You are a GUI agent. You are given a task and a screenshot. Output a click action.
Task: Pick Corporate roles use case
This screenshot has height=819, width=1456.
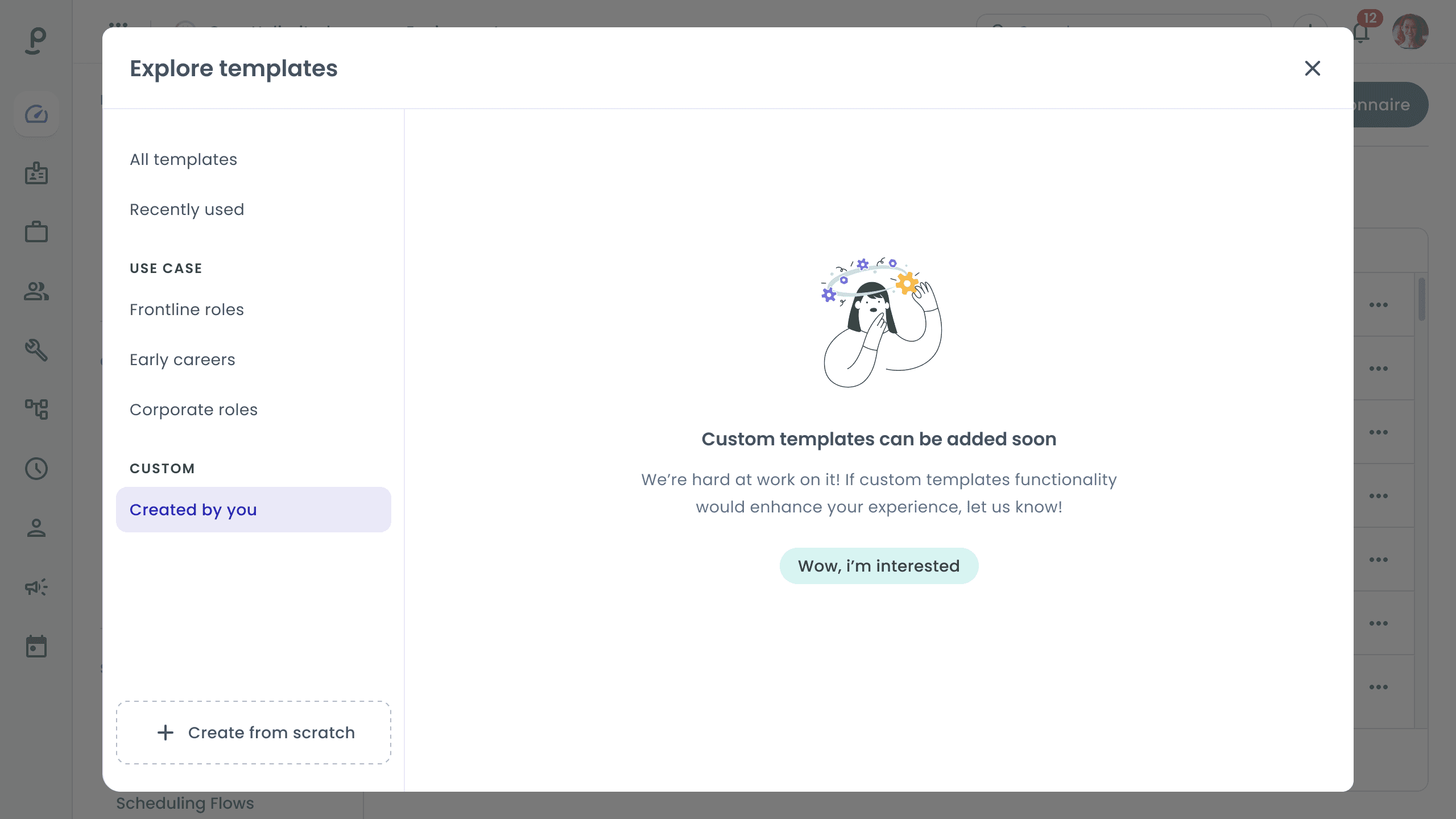point(193,409)
